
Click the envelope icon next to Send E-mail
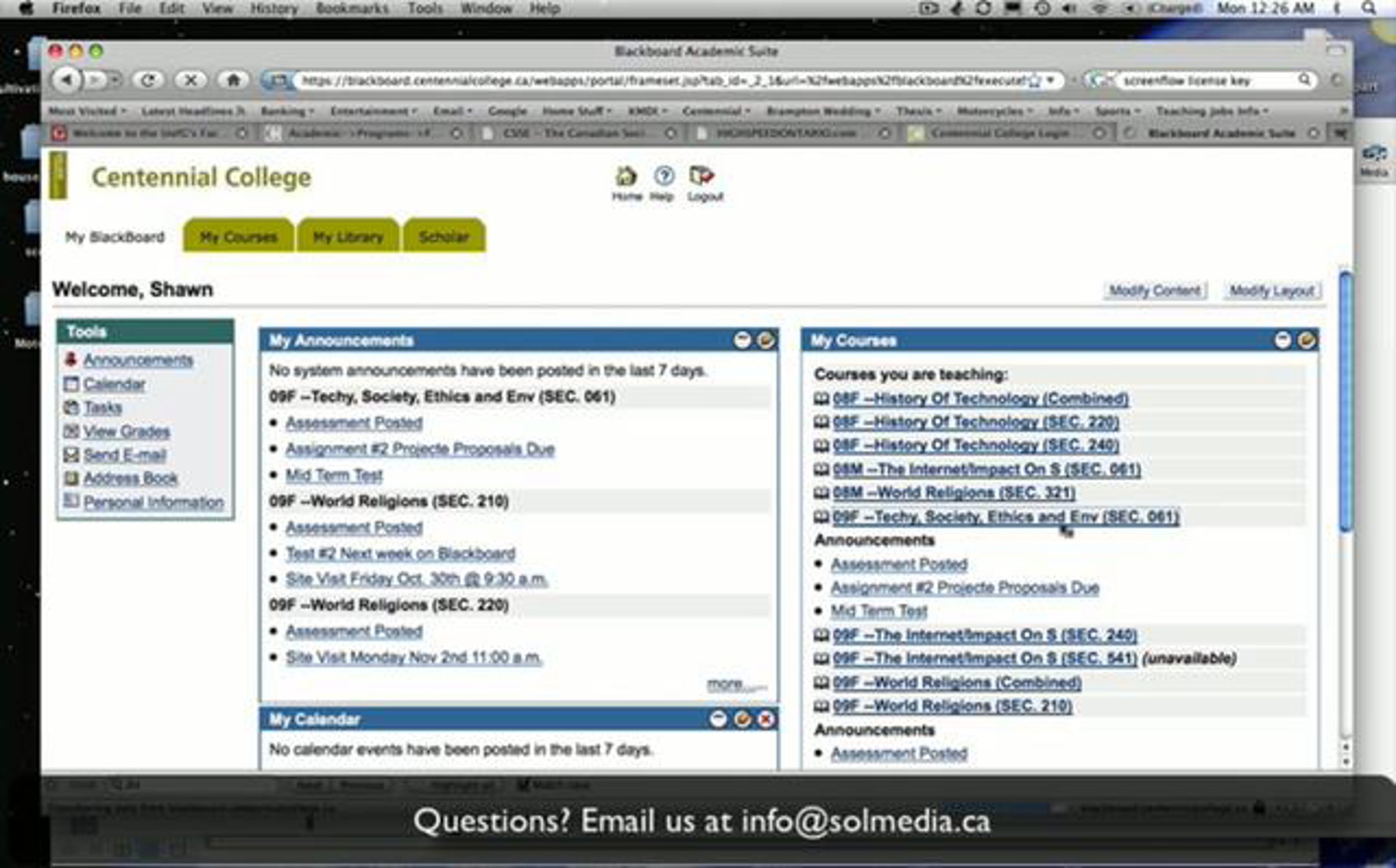point(71,455)
